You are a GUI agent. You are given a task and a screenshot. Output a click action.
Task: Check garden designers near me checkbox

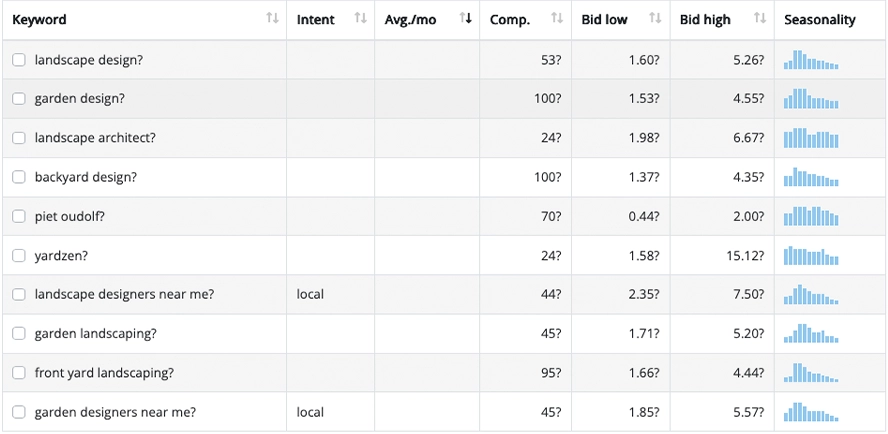pyautogui.click(x=19, y=412)
